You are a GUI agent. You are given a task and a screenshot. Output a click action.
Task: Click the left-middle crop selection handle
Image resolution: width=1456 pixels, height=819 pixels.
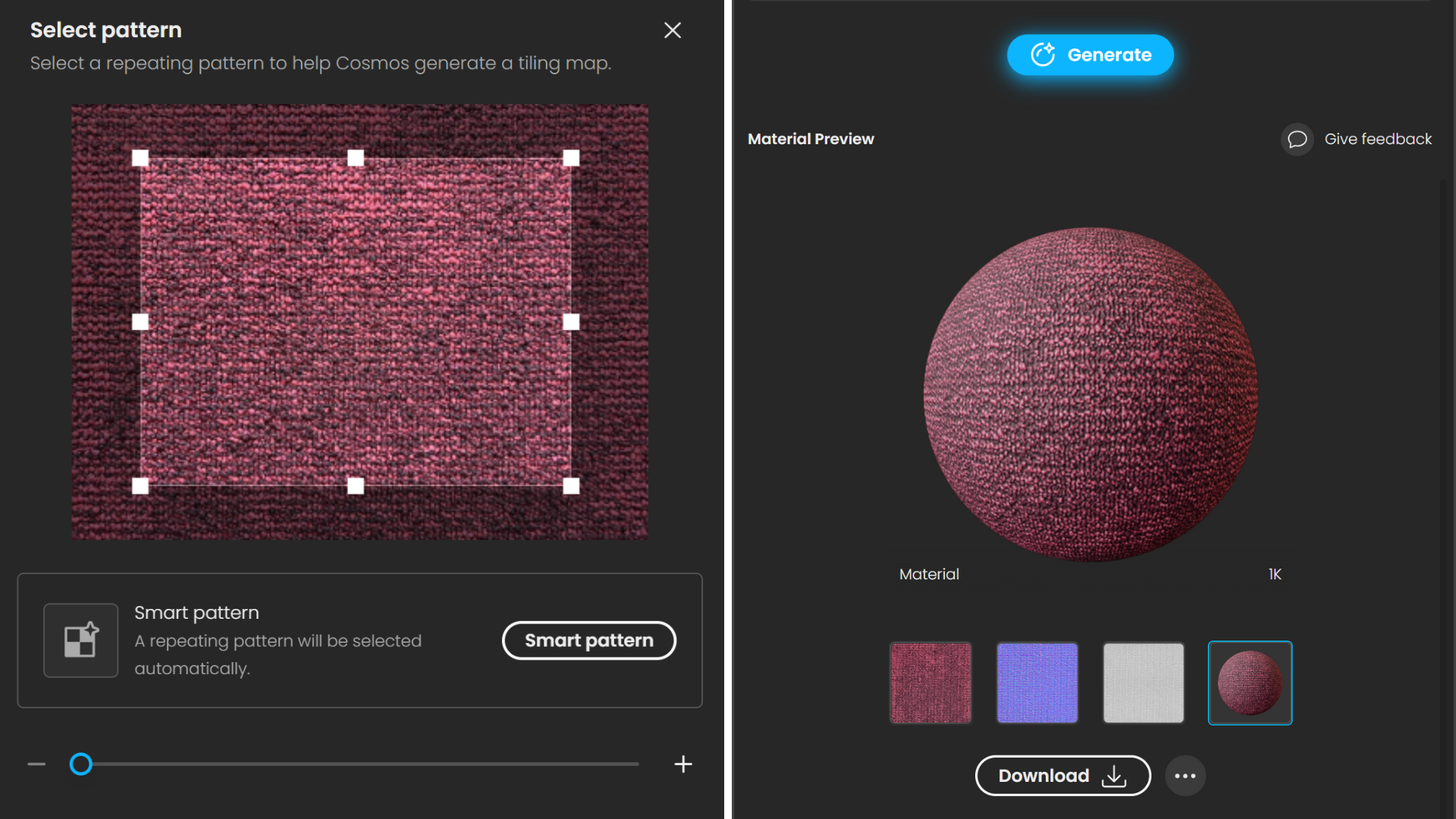(x=140, y=322)
